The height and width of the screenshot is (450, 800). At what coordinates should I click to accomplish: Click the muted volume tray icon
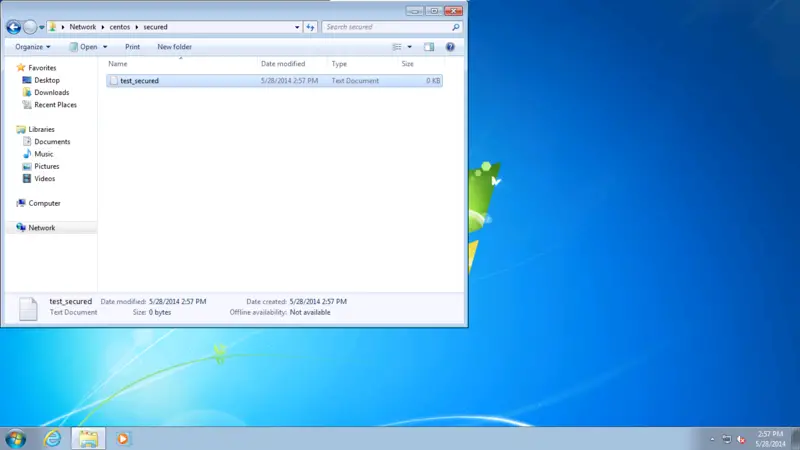click(741, 439)
